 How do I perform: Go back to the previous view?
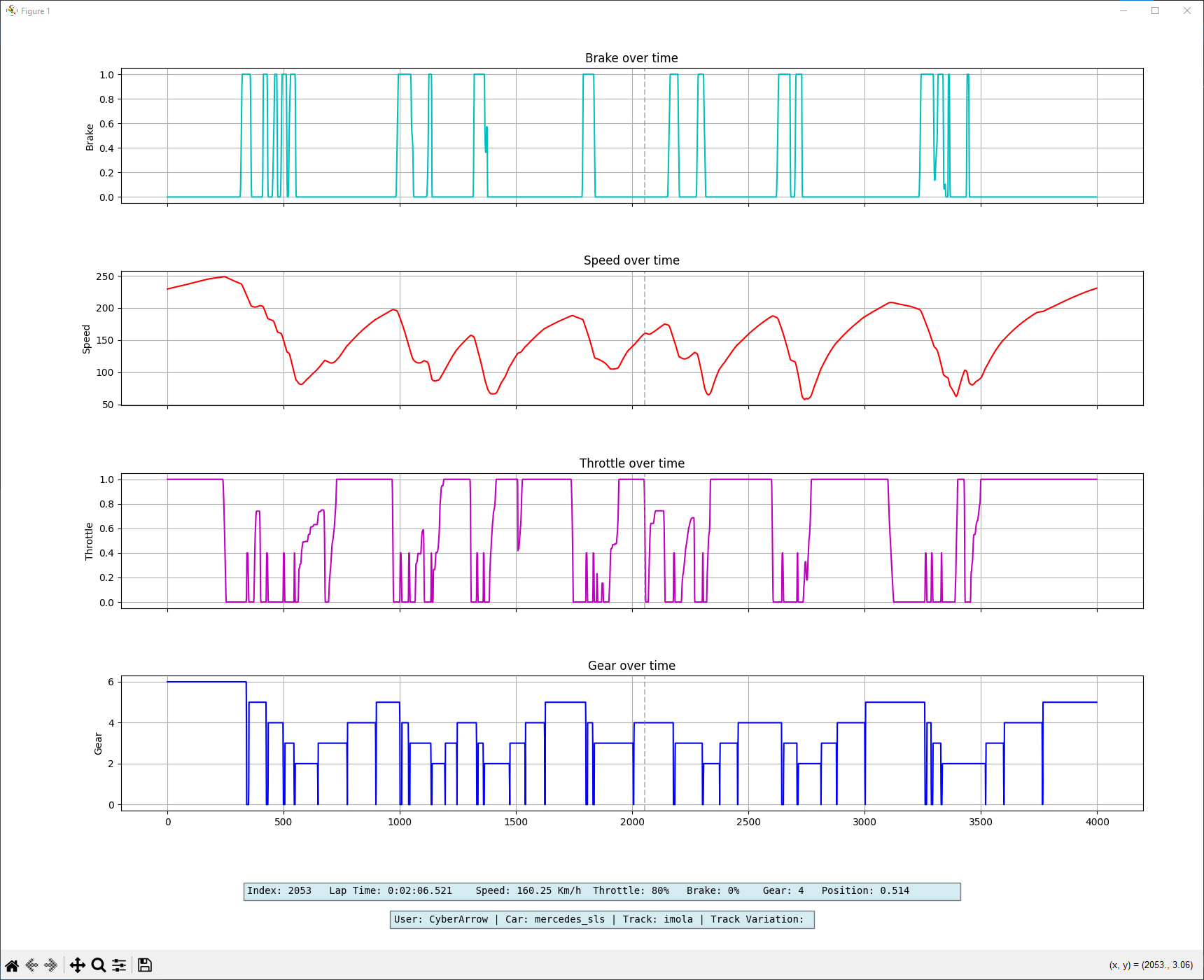[31, 965]
